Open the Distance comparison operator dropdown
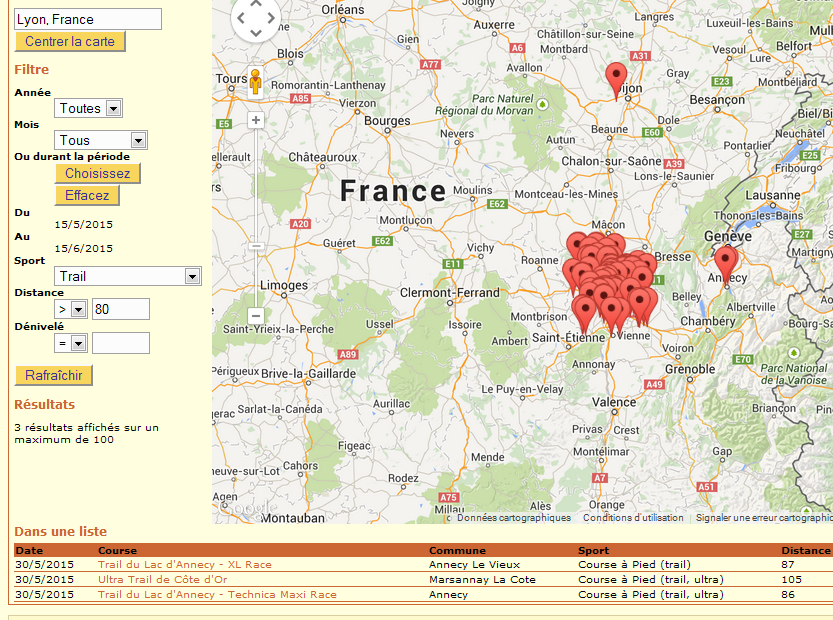833x620 pixels. [70, 310]
